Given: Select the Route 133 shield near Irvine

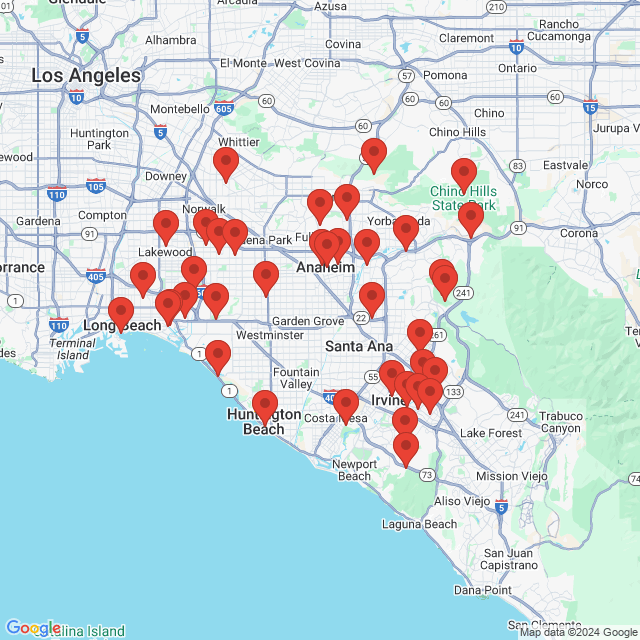Looking at the screenshot, I should point(453,392).
